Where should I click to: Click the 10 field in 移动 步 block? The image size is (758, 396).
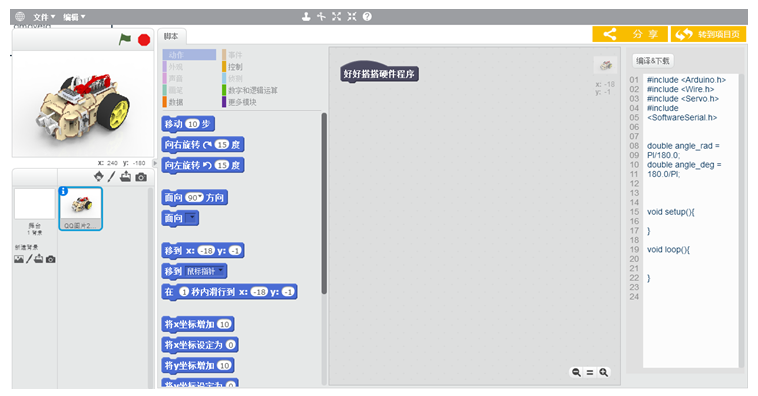(193, 124)
